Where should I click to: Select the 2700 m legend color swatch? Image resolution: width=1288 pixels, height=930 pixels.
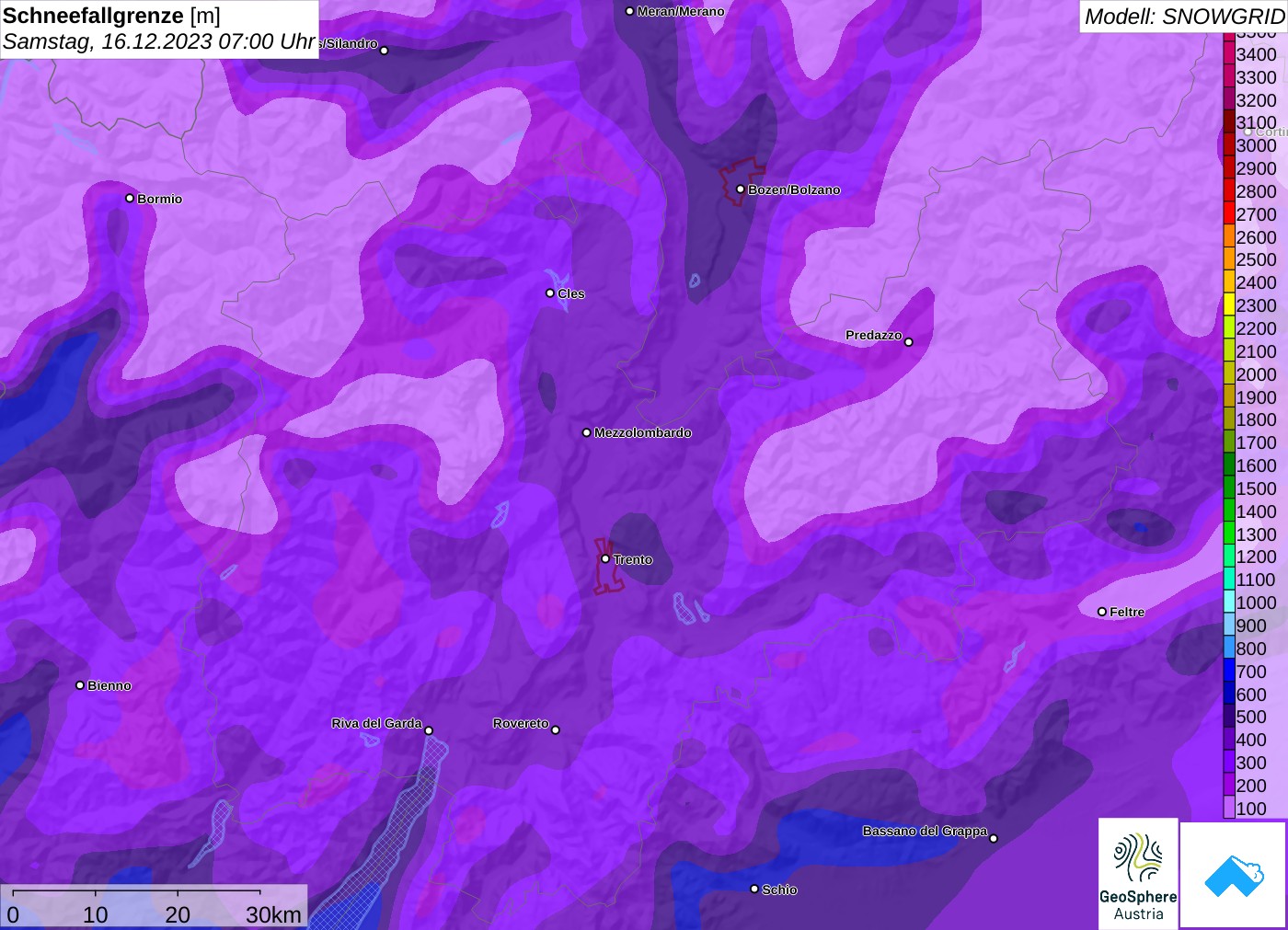1229,213
